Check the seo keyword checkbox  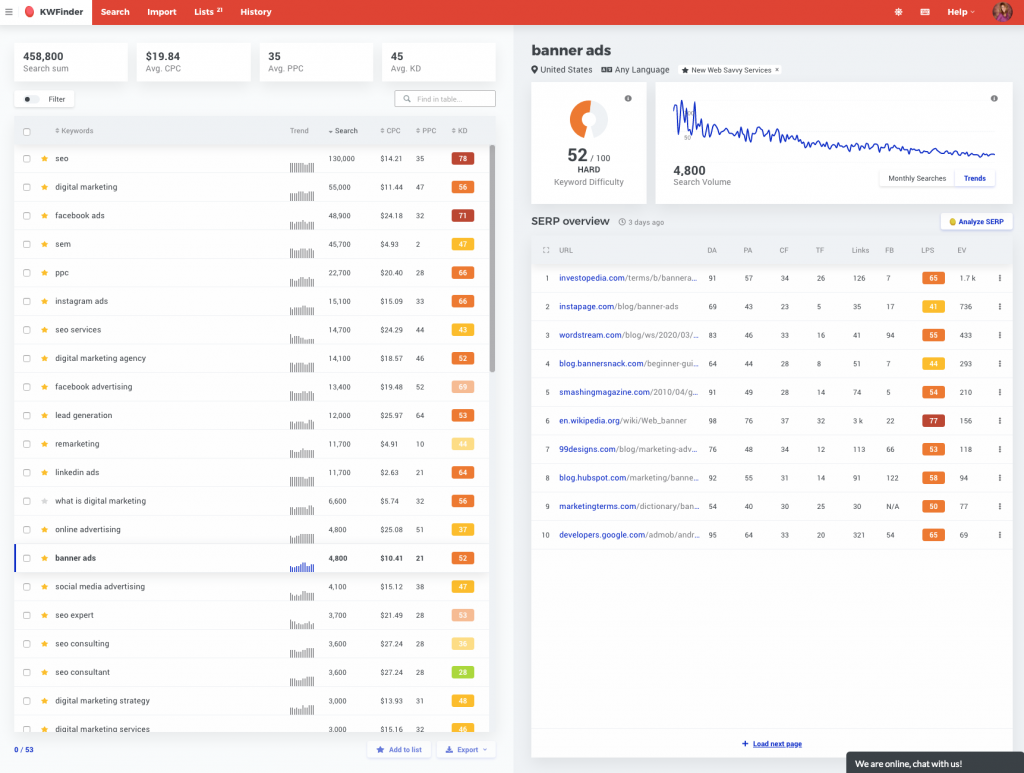pyautogui.click(x=27, y=159)
